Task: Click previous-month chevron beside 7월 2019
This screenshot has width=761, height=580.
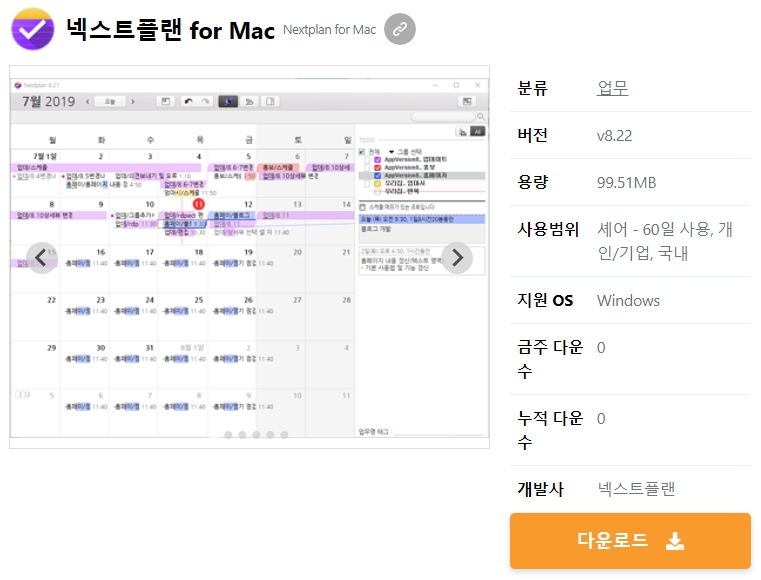Action: [x=87, y=101]
